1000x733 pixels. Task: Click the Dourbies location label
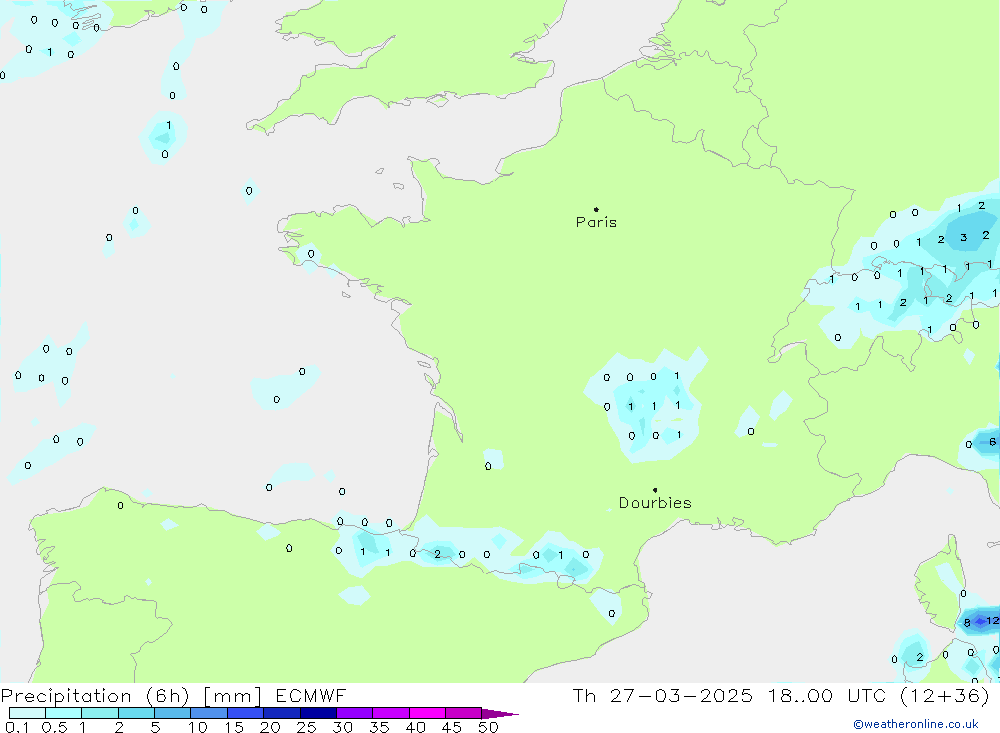click(x=655, y=503)
